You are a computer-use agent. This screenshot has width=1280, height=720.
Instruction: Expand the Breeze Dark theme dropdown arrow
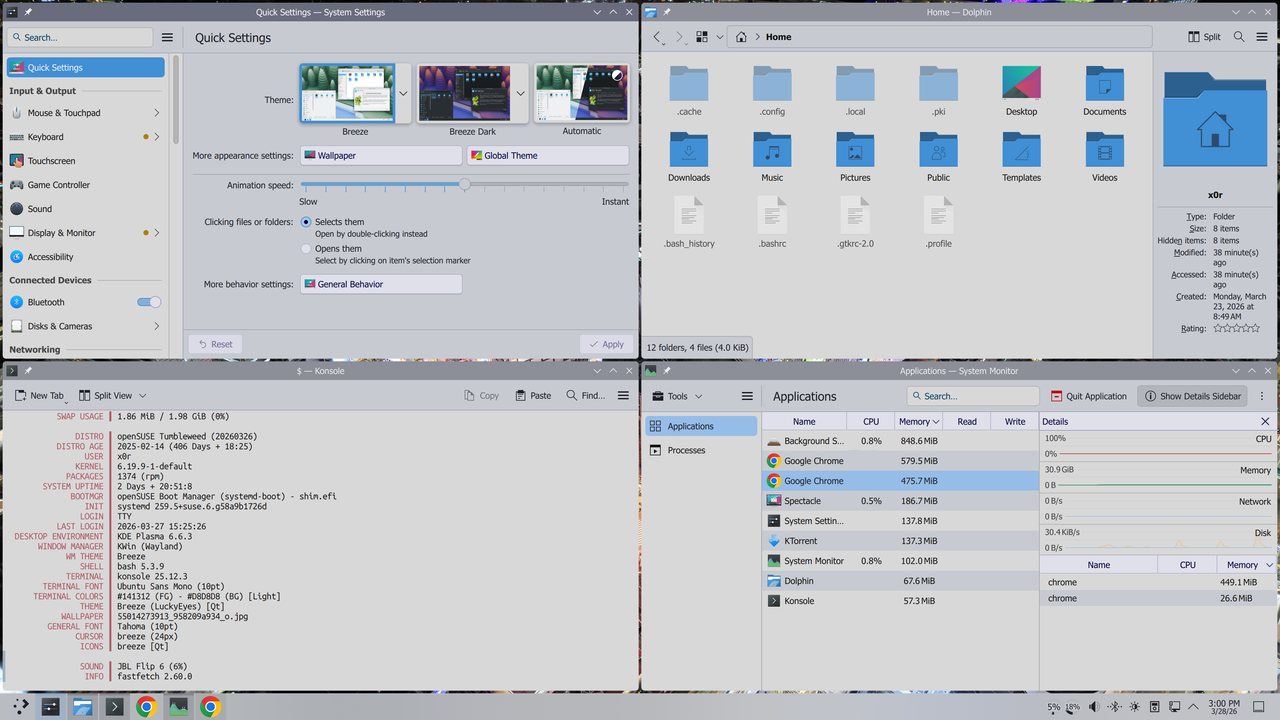521,93
